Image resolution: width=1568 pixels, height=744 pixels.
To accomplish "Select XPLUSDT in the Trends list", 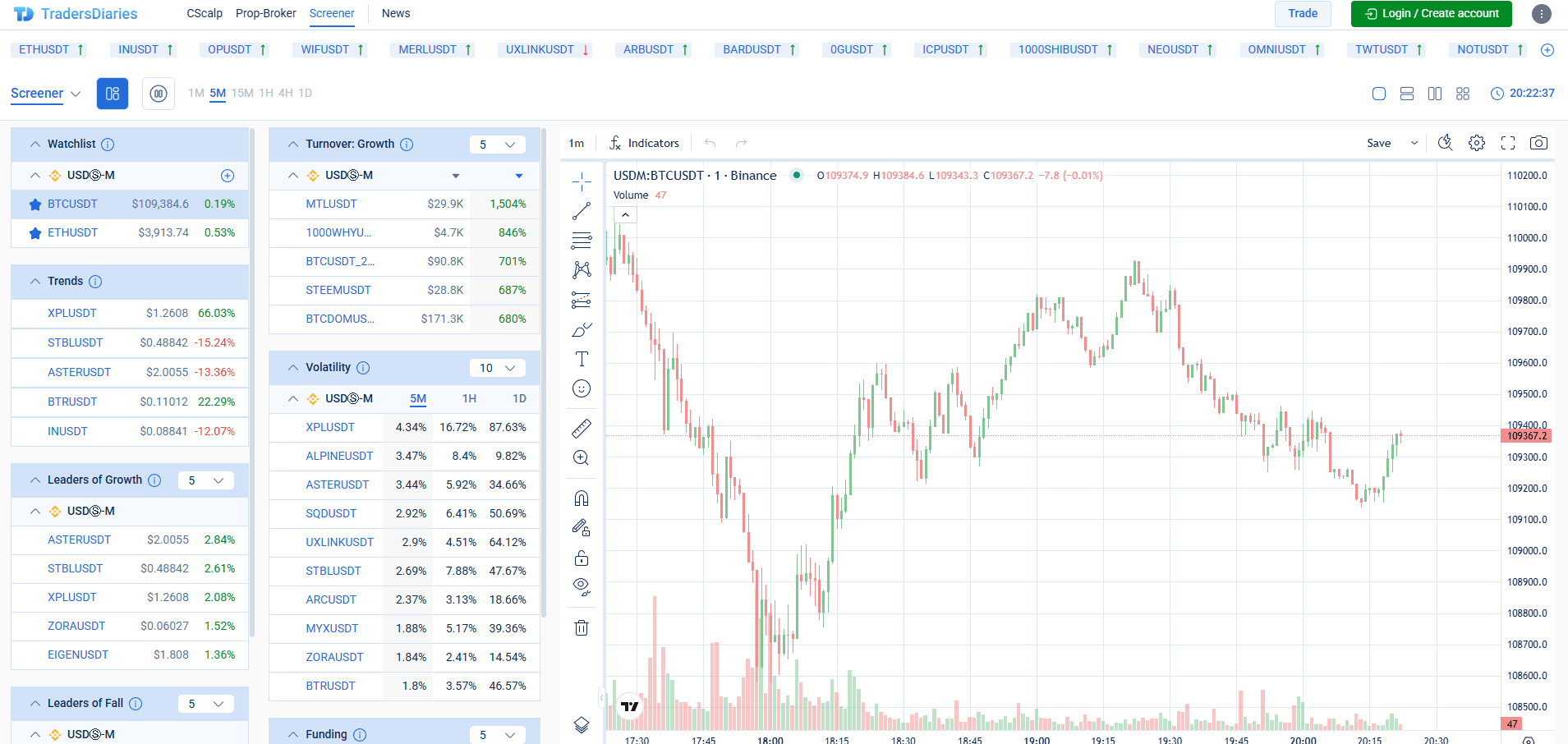I will pyautogui.click(x=72, y=313).
